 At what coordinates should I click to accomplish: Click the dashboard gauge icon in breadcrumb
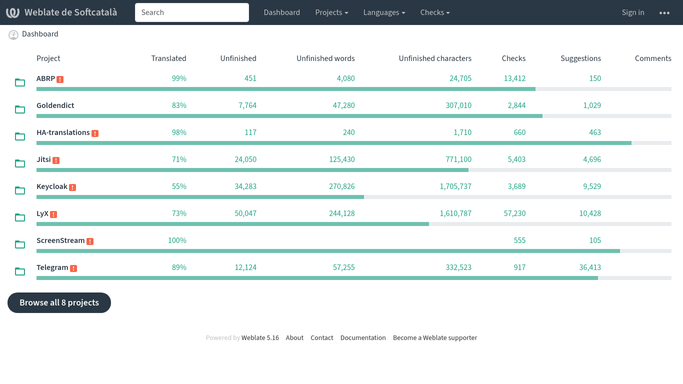(14, 35)
